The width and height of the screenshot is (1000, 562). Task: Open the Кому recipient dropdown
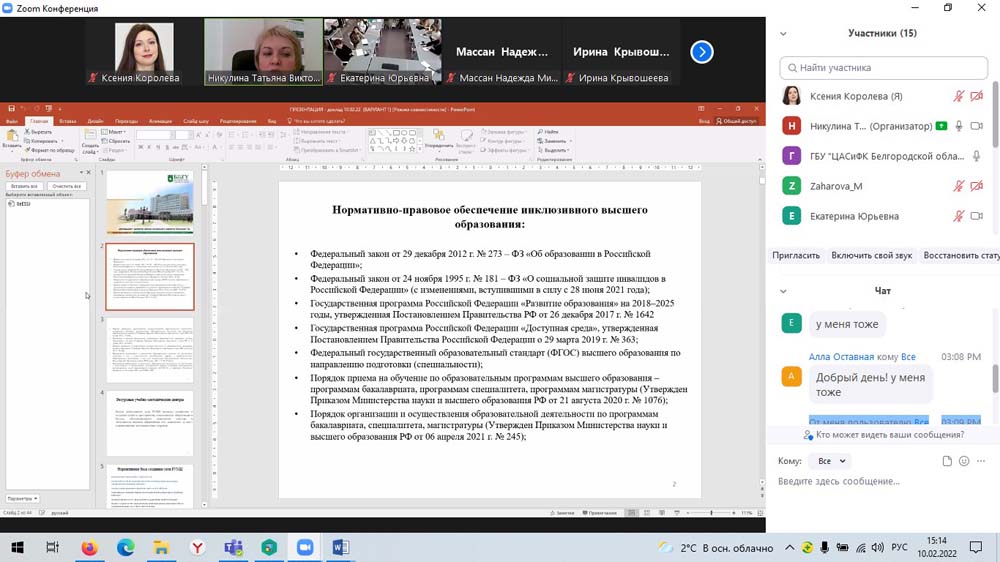click(x=830, y=461)
